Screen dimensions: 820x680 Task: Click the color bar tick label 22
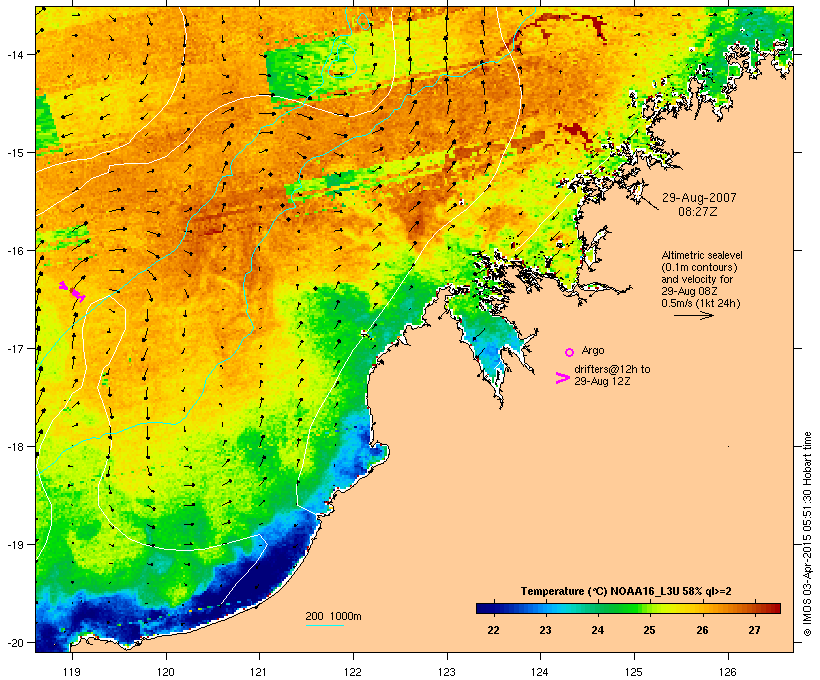click(493, 630)
